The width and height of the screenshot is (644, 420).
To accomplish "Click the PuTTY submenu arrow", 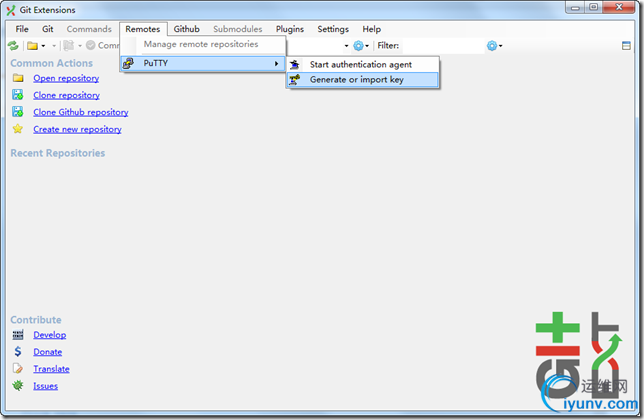I will (x=276, y=64).
